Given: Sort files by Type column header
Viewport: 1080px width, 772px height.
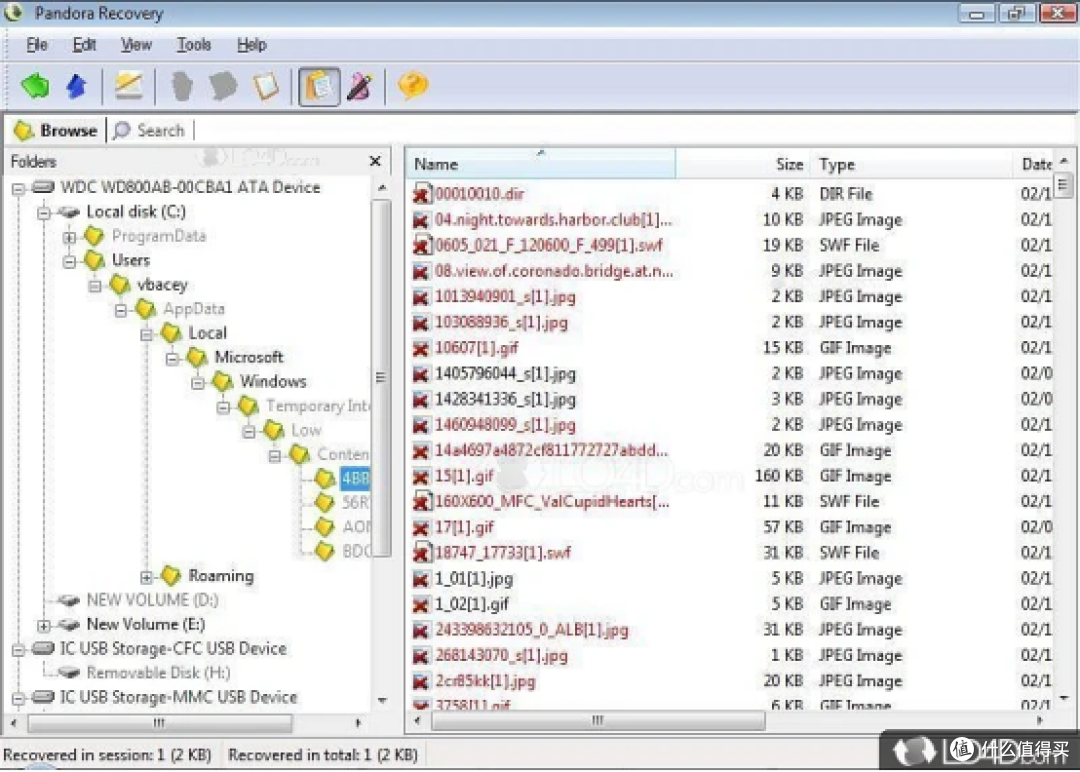Looking at the screenshot, I should pyautogui.click(x=911, y=164).
